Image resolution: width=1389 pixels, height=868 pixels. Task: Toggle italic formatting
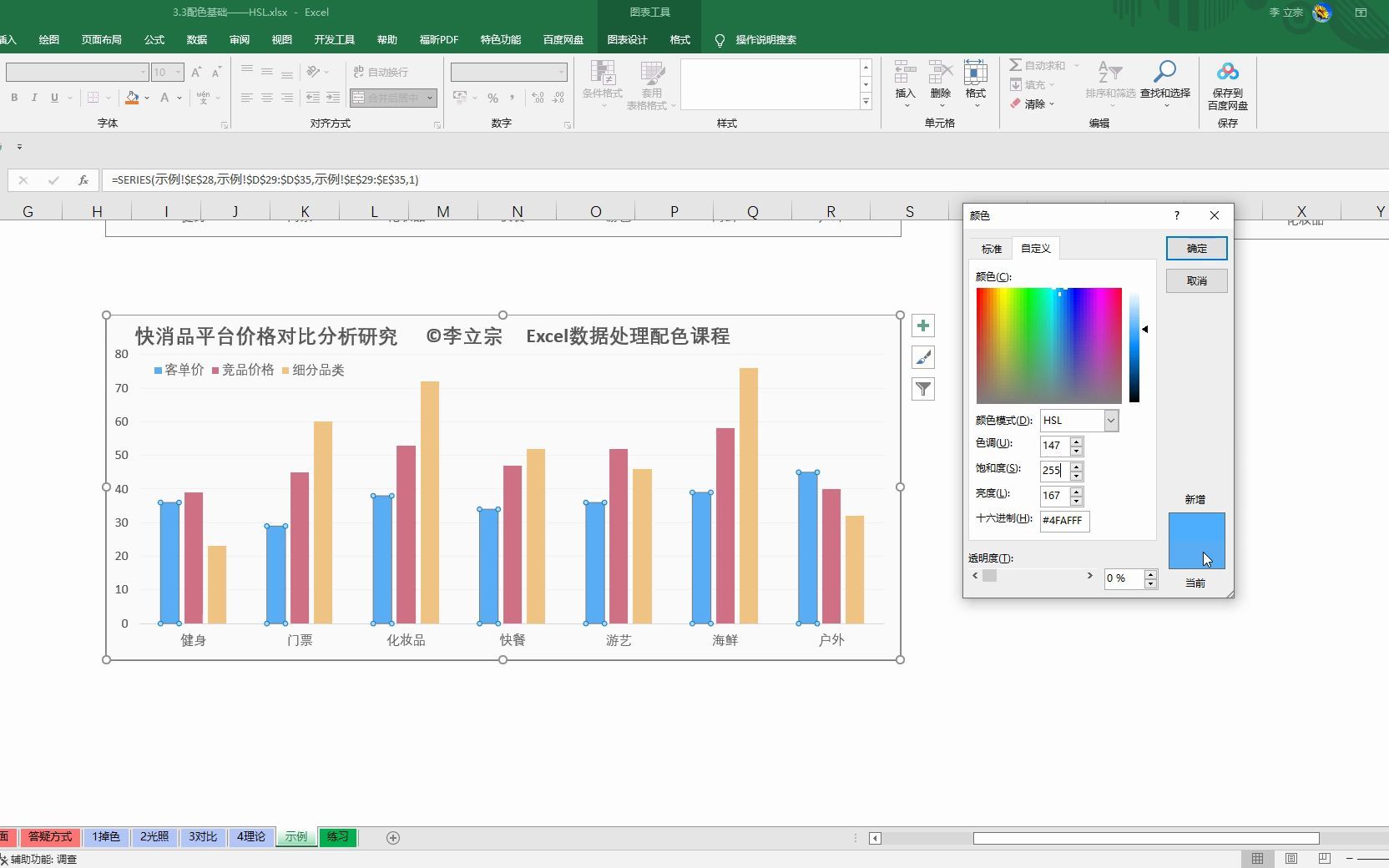34,98
